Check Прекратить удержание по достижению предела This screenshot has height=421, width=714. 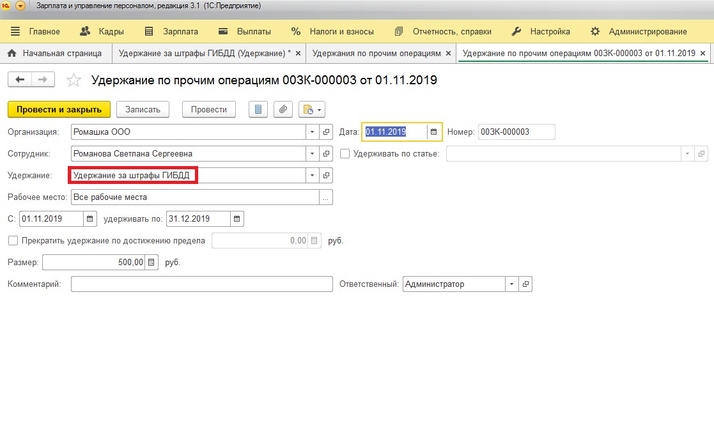pos(12,241)
